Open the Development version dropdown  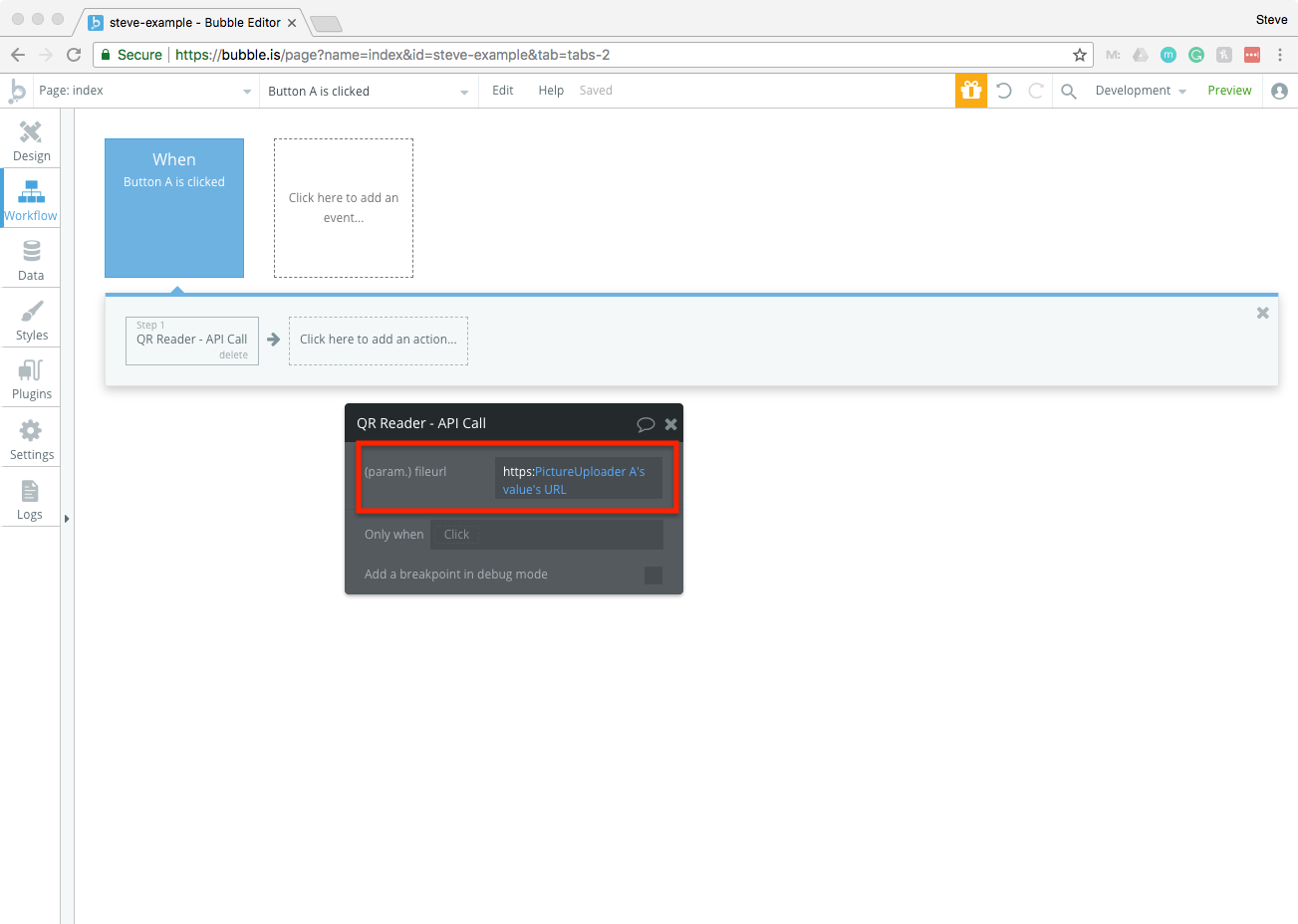(1141, 91)
